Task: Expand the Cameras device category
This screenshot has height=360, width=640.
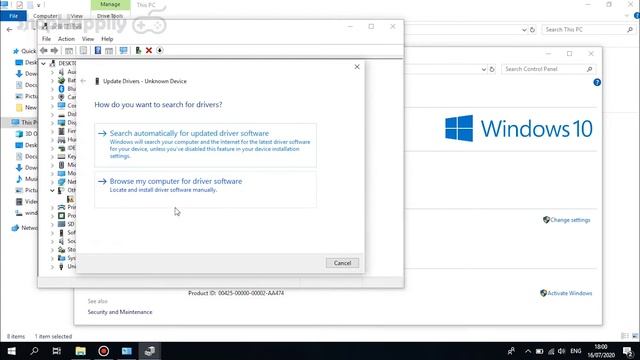Action: point(52,97)
